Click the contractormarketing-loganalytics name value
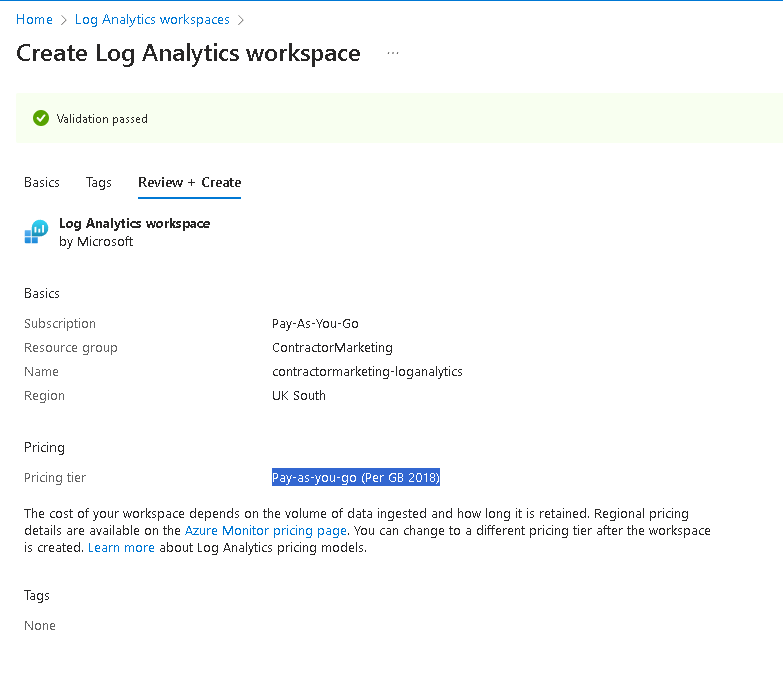Image resolution: width=783 pixels, height=686 pixels. click(367, 371)
